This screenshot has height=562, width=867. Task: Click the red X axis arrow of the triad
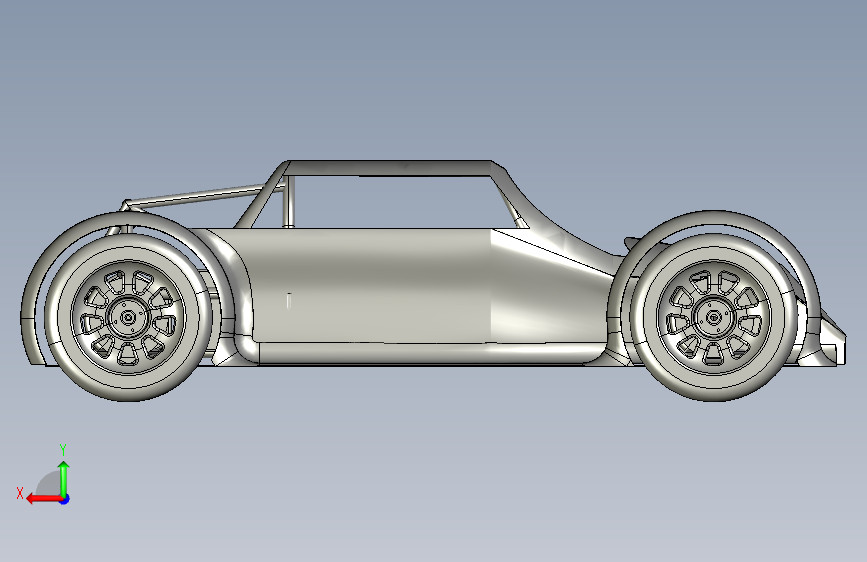point(43,499)
